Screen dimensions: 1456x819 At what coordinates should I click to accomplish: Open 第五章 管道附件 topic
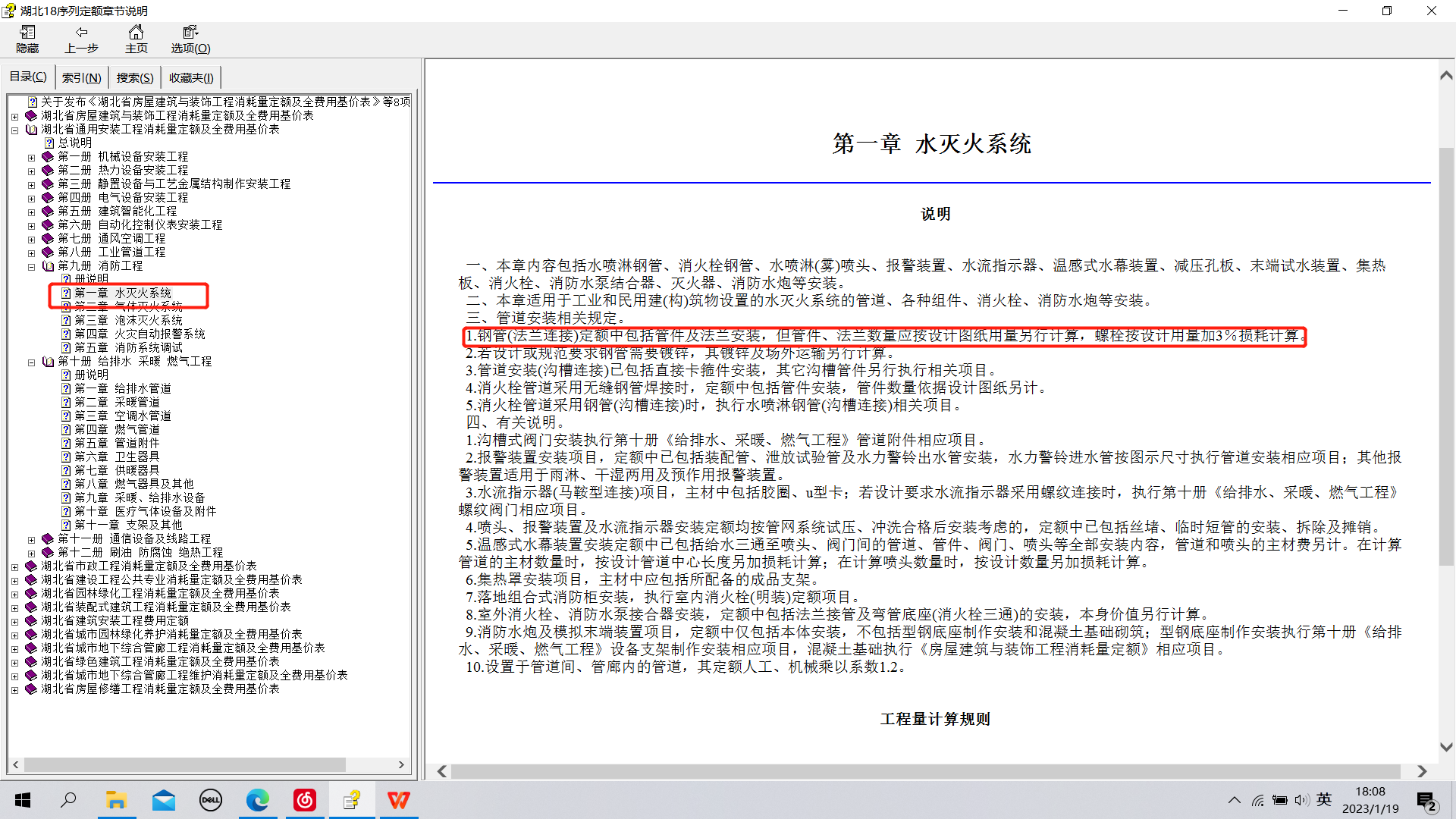pyautogui.click(x=117, y=443)
